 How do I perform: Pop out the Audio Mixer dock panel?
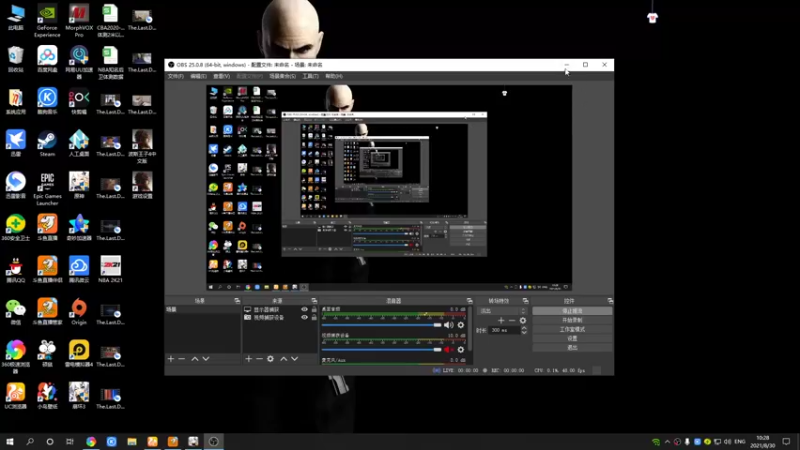(469, 301)
